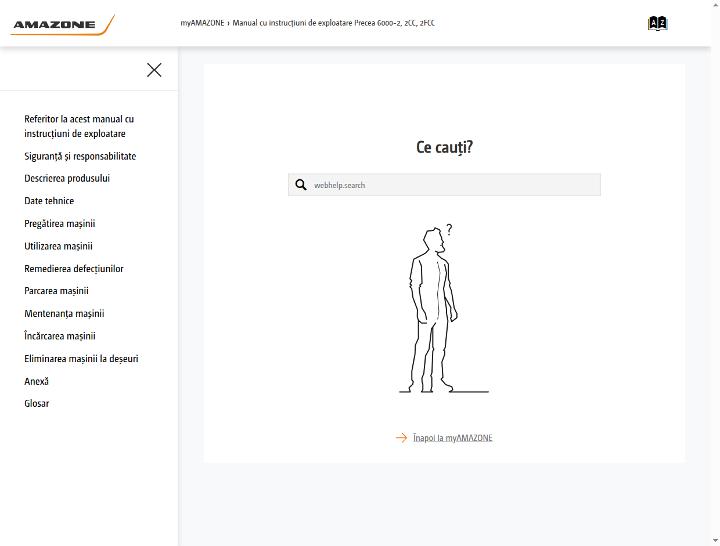Select Mentenanța mașinii entry
This screenshot has height=546, width=720.
coord(64,314)
